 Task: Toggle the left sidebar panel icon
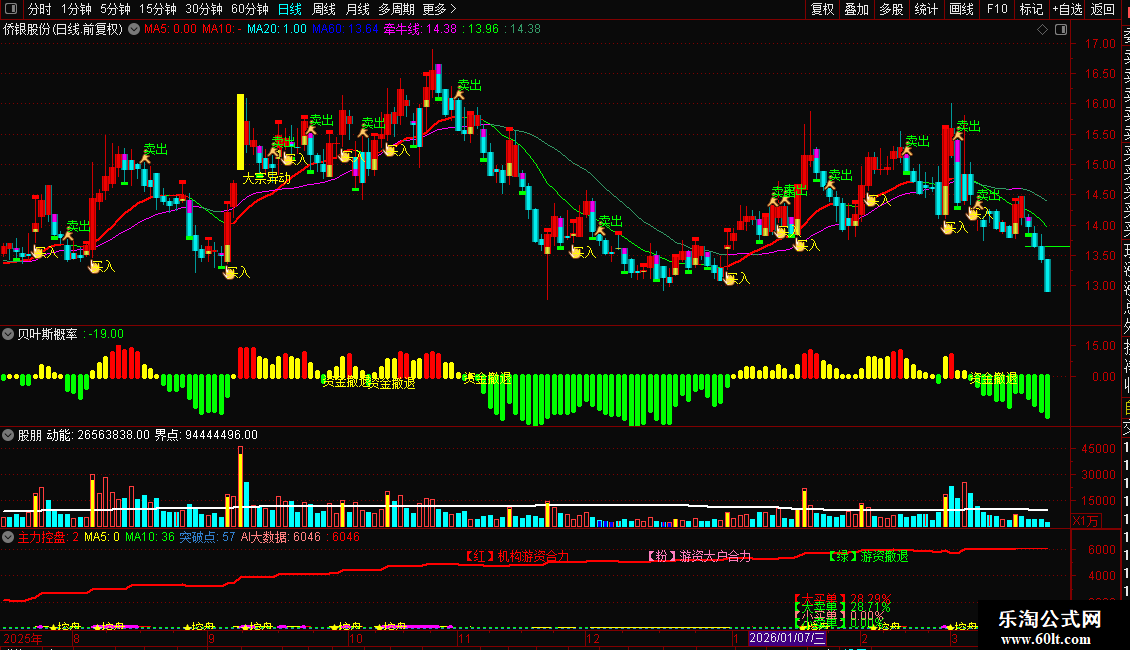pos(11,9)
